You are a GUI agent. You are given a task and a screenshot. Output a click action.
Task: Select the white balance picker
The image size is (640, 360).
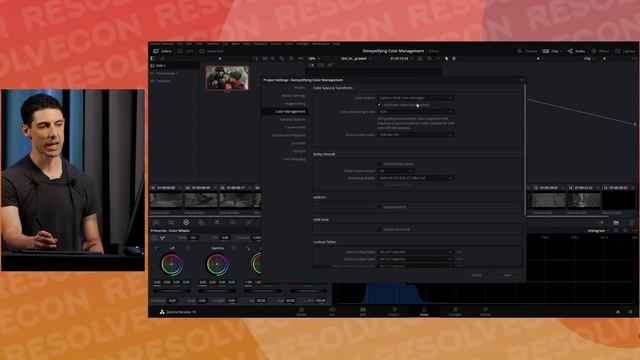162,238
